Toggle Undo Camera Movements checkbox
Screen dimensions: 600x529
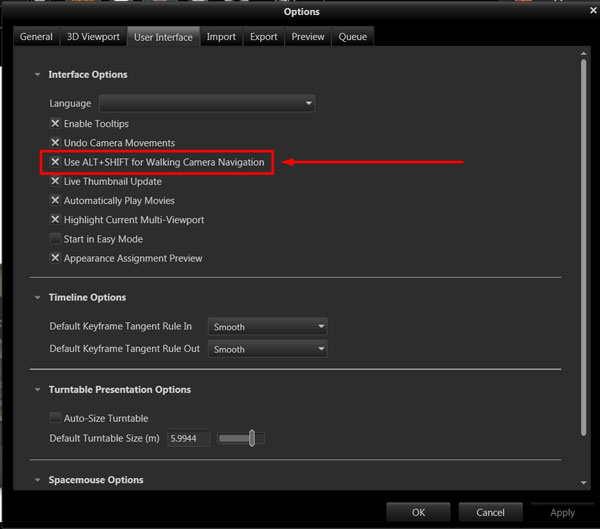coord(55,143)
